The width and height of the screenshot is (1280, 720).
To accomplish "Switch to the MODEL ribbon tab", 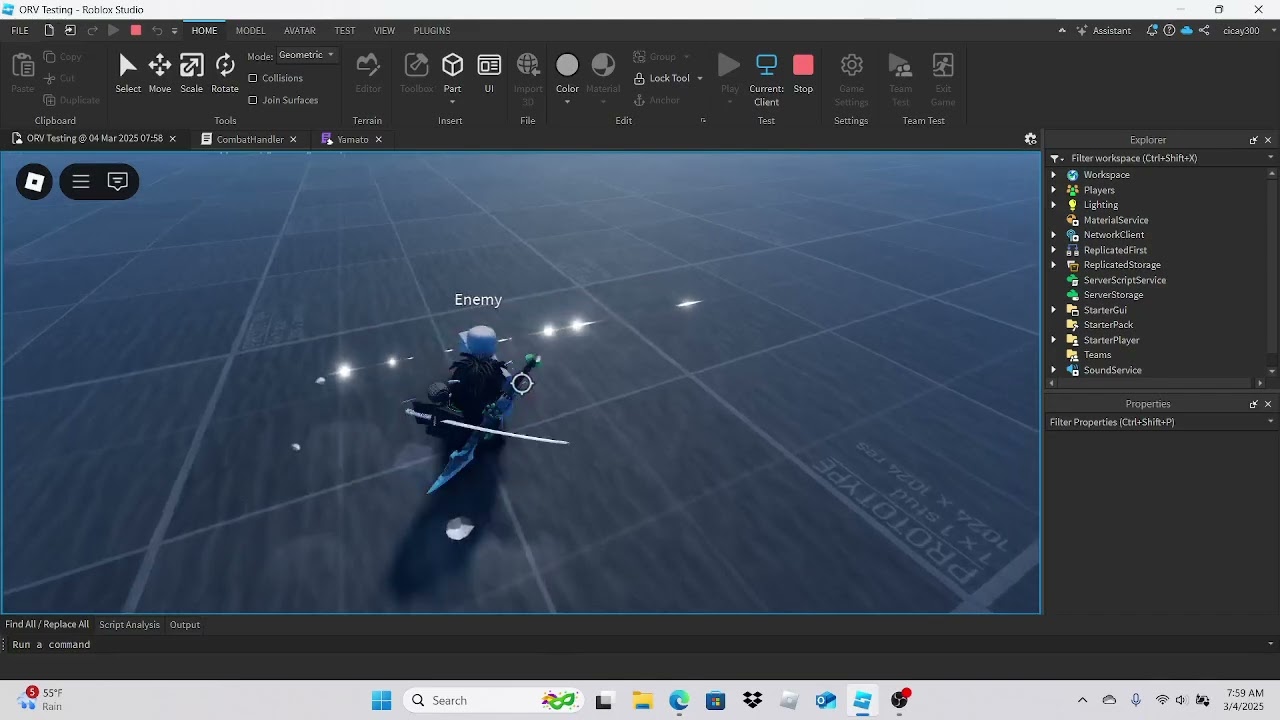I will tap(250, 30).
